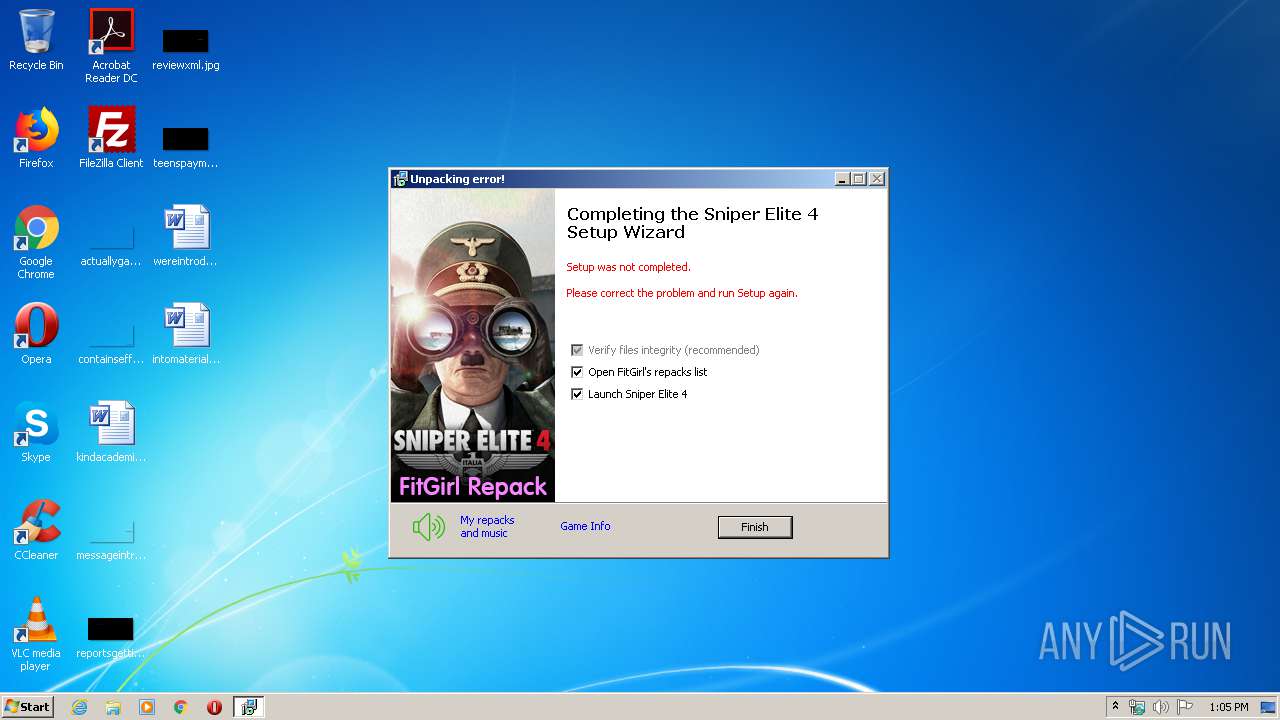
Task: Click the Sniper Elite 4 cover image
Action: tap(472, 345)
